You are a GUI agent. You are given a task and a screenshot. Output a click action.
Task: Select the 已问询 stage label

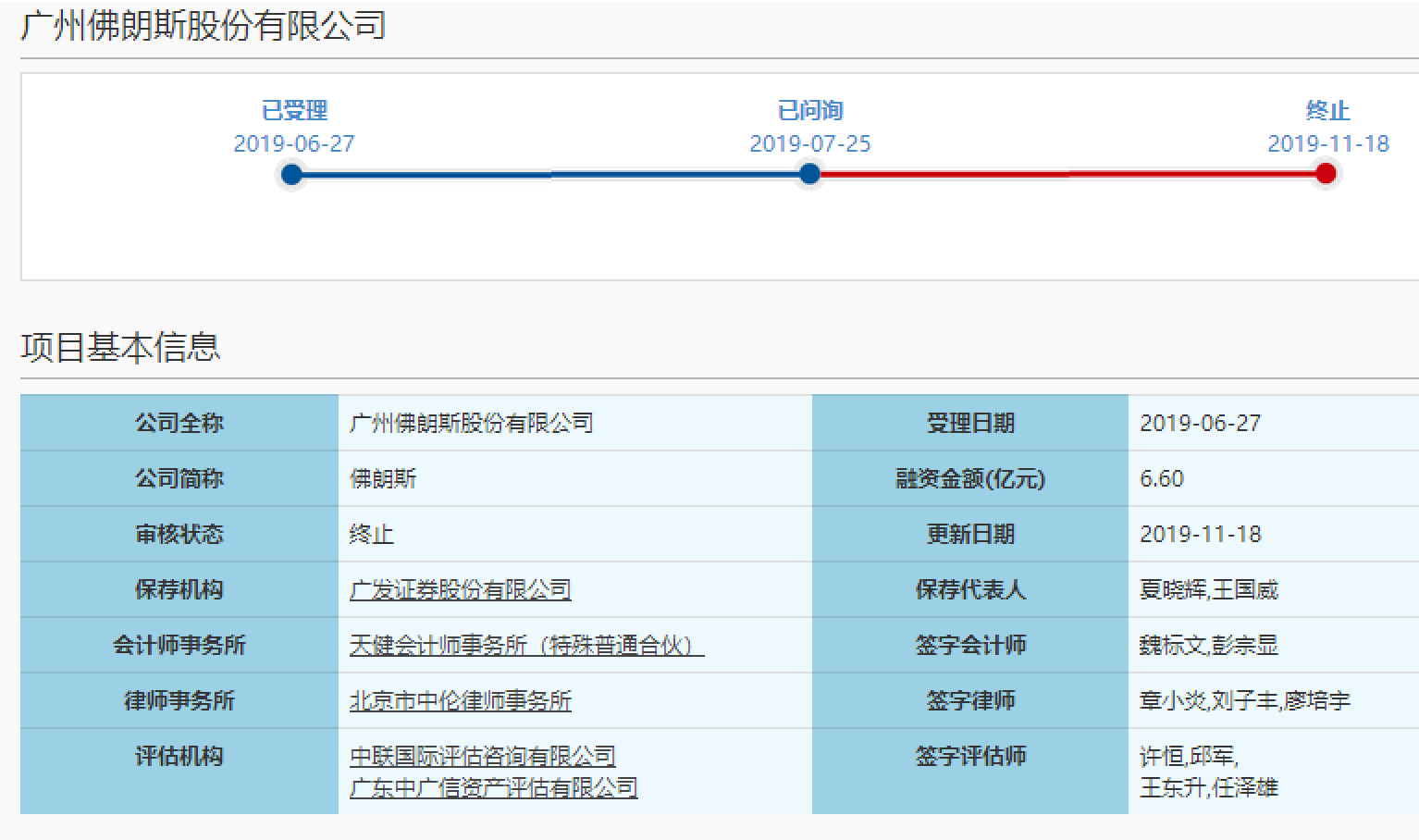coord(810,111)
